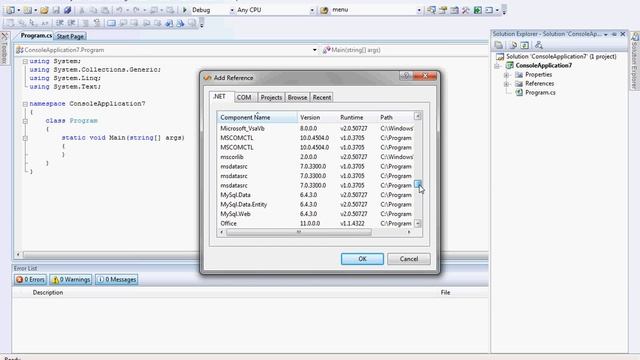The width and height of the screenshot is (640, 360).
Task: Click Cancel in Add Reference dialog
Action: coord(409,259)
